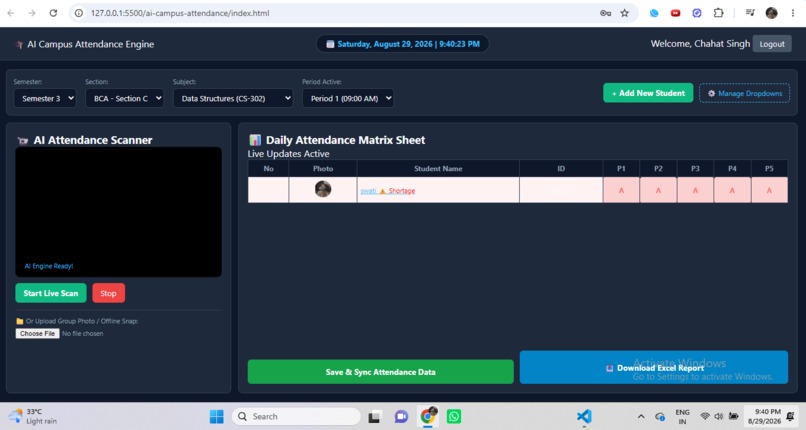
Task: Click the AI scanner camera preview
Action: (118, 212)
